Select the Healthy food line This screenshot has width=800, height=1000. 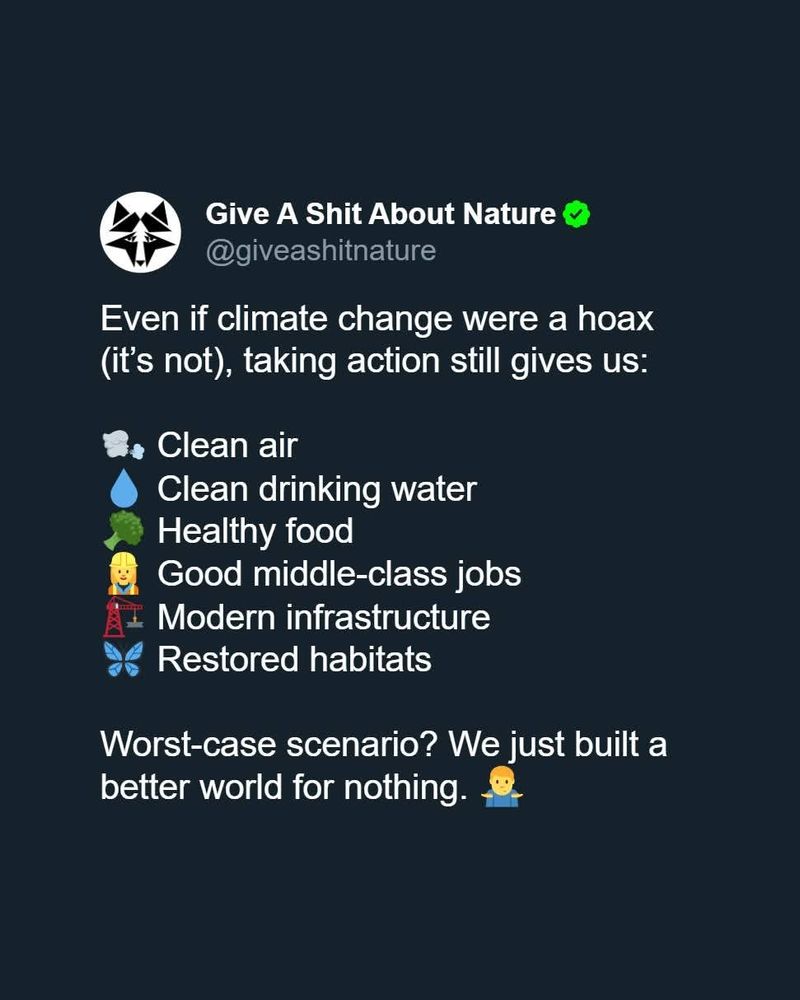255,531
